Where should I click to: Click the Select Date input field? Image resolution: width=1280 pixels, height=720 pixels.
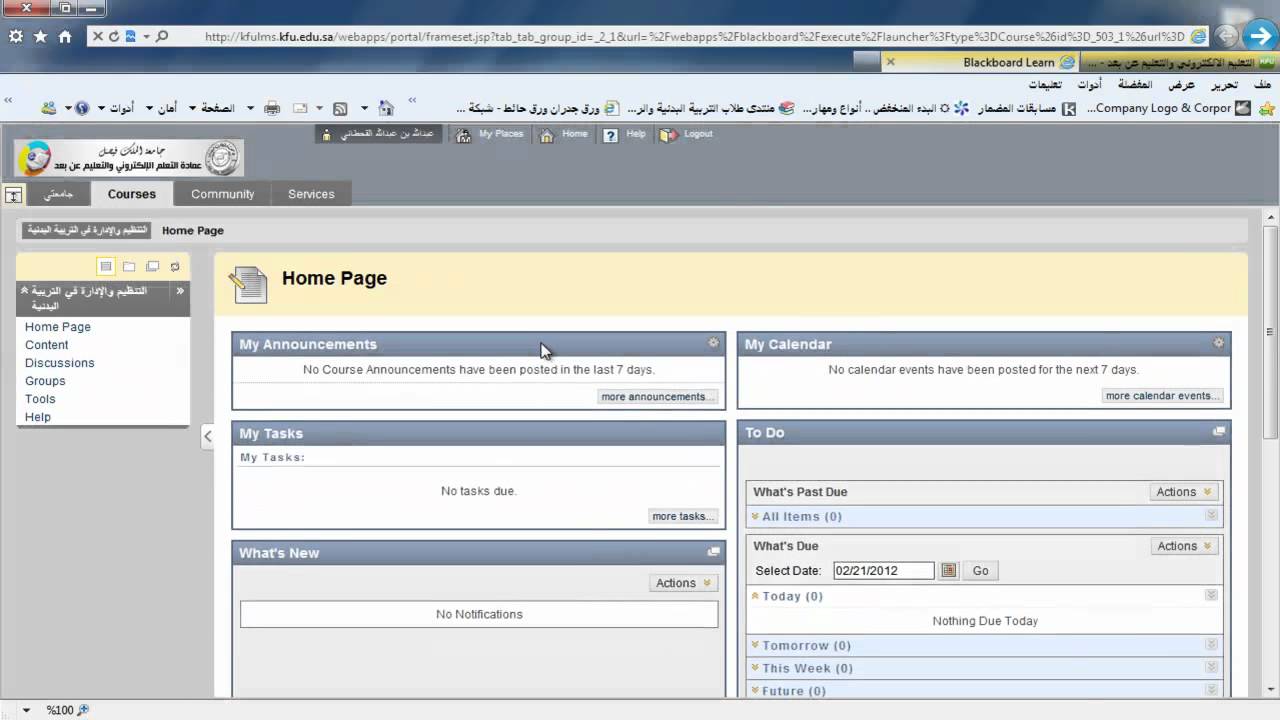pos(883,571)
